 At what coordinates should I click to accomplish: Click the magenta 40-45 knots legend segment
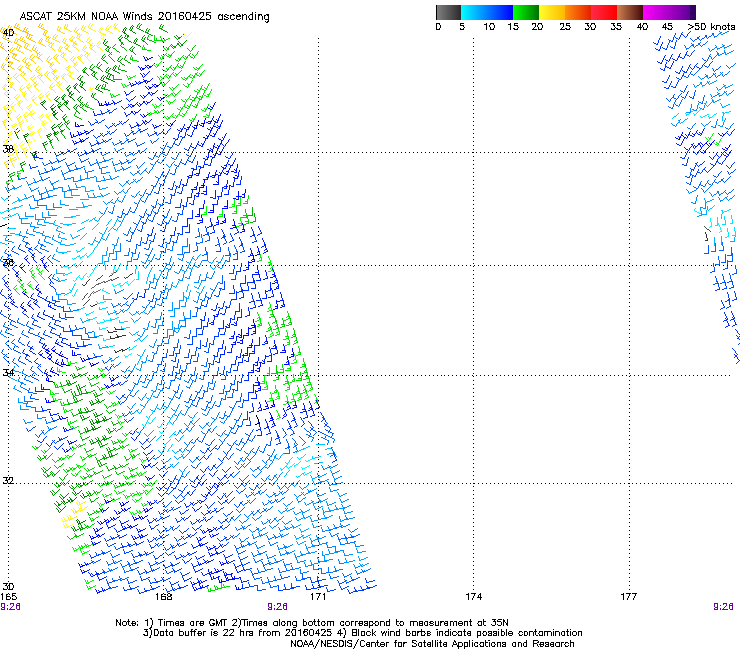tap(656, 12)
